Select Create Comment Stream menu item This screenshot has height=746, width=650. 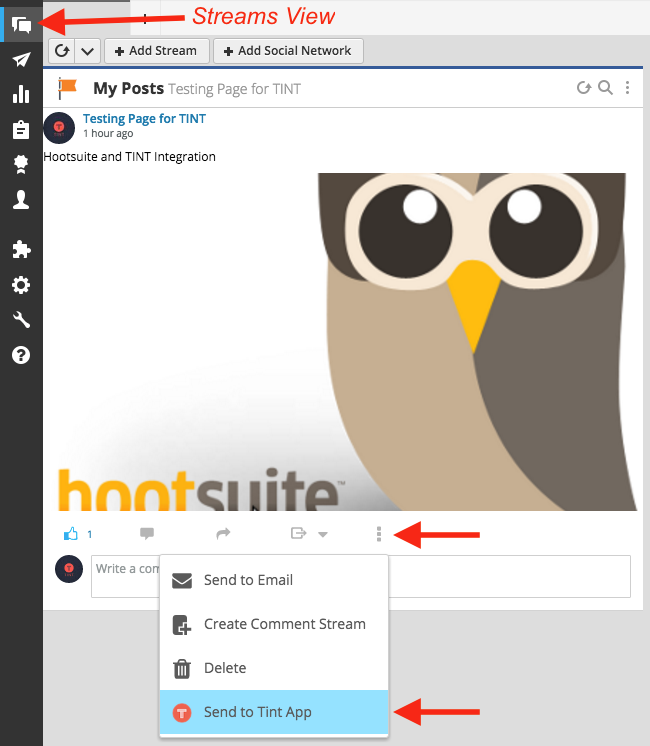(274, 624)
